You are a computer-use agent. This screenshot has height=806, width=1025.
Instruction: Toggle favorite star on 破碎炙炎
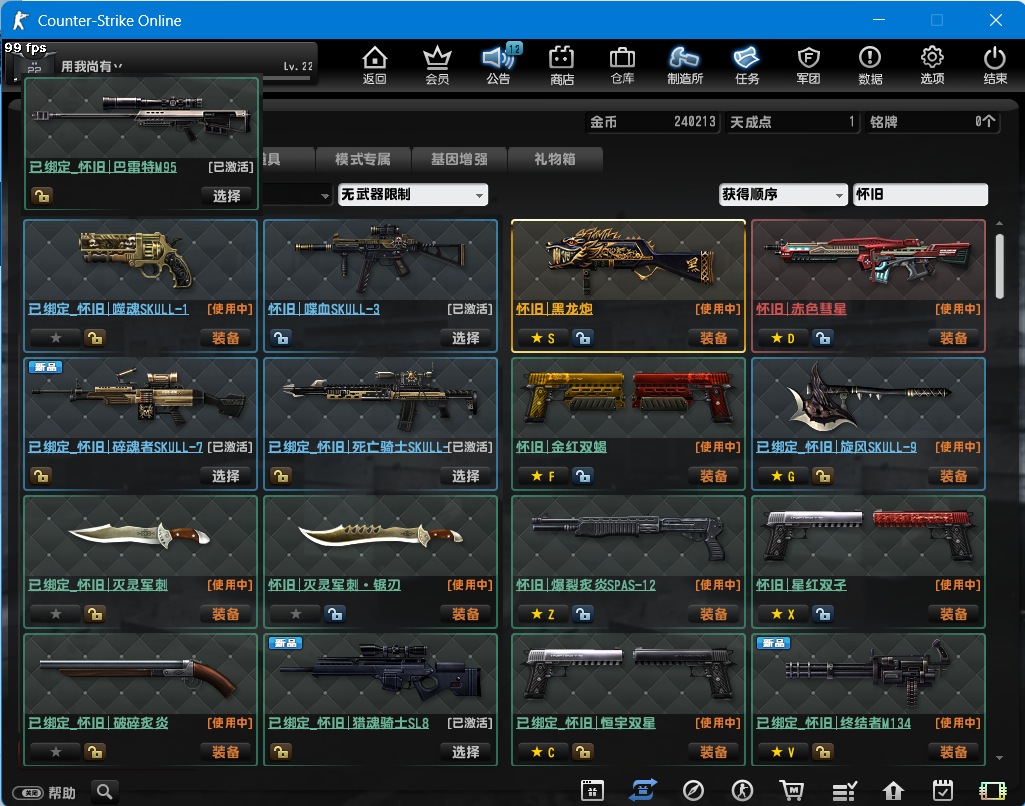[x=56, y=752]
